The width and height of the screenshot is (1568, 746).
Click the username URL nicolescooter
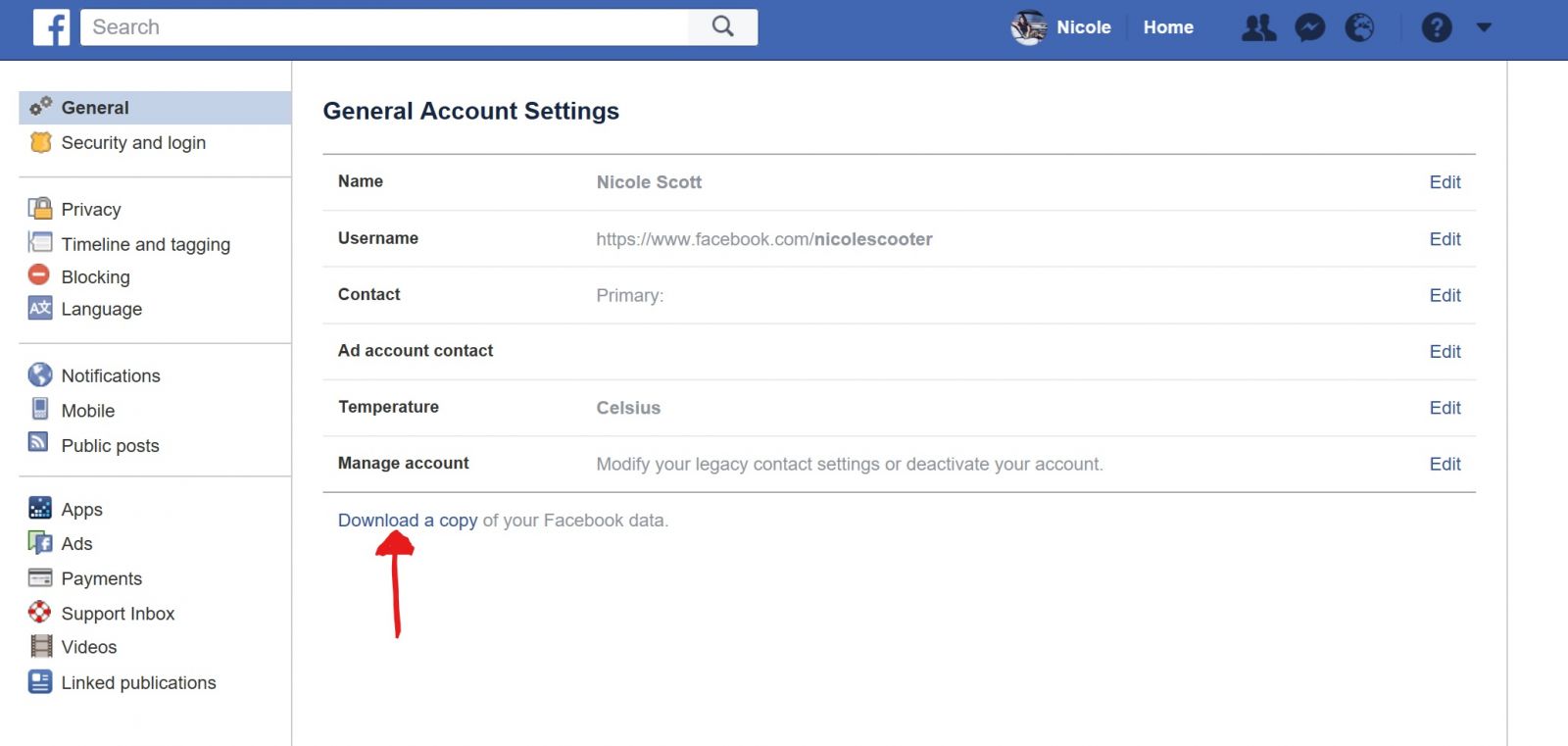(x=764, y=239)
